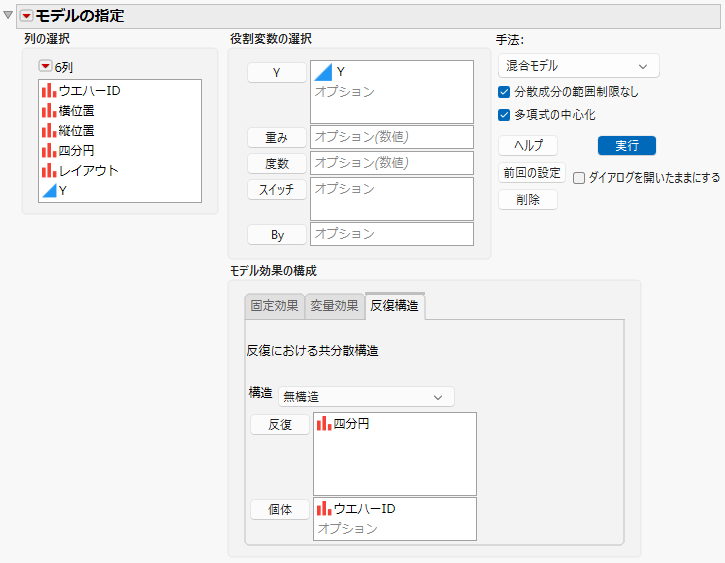Image resolution: width=725 pixels, height=563 pixels.
Task: Uncheck 分散成分の範囲制限なし checkbox
Action: 504,92
